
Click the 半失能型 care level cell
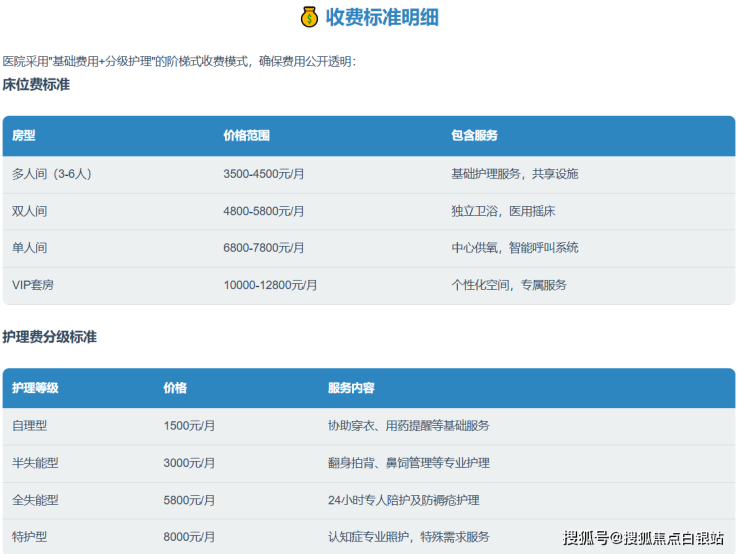(35, 463)
